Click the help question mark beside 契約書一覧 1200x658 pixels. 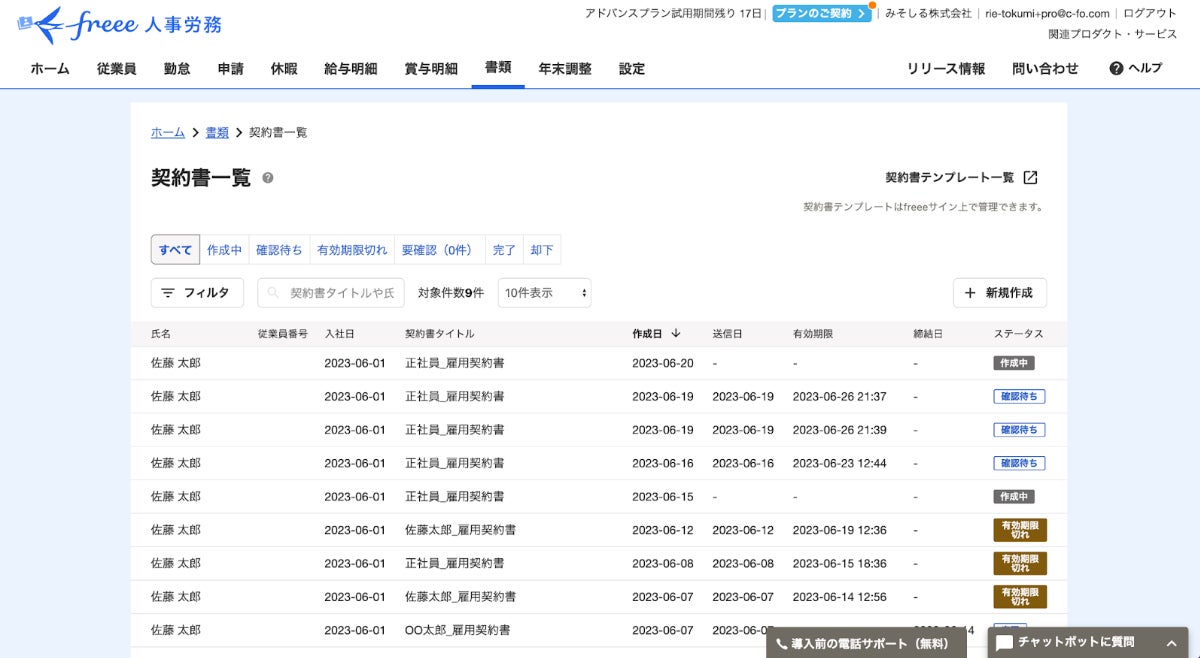pyautogui.click(x=268, y=178)
